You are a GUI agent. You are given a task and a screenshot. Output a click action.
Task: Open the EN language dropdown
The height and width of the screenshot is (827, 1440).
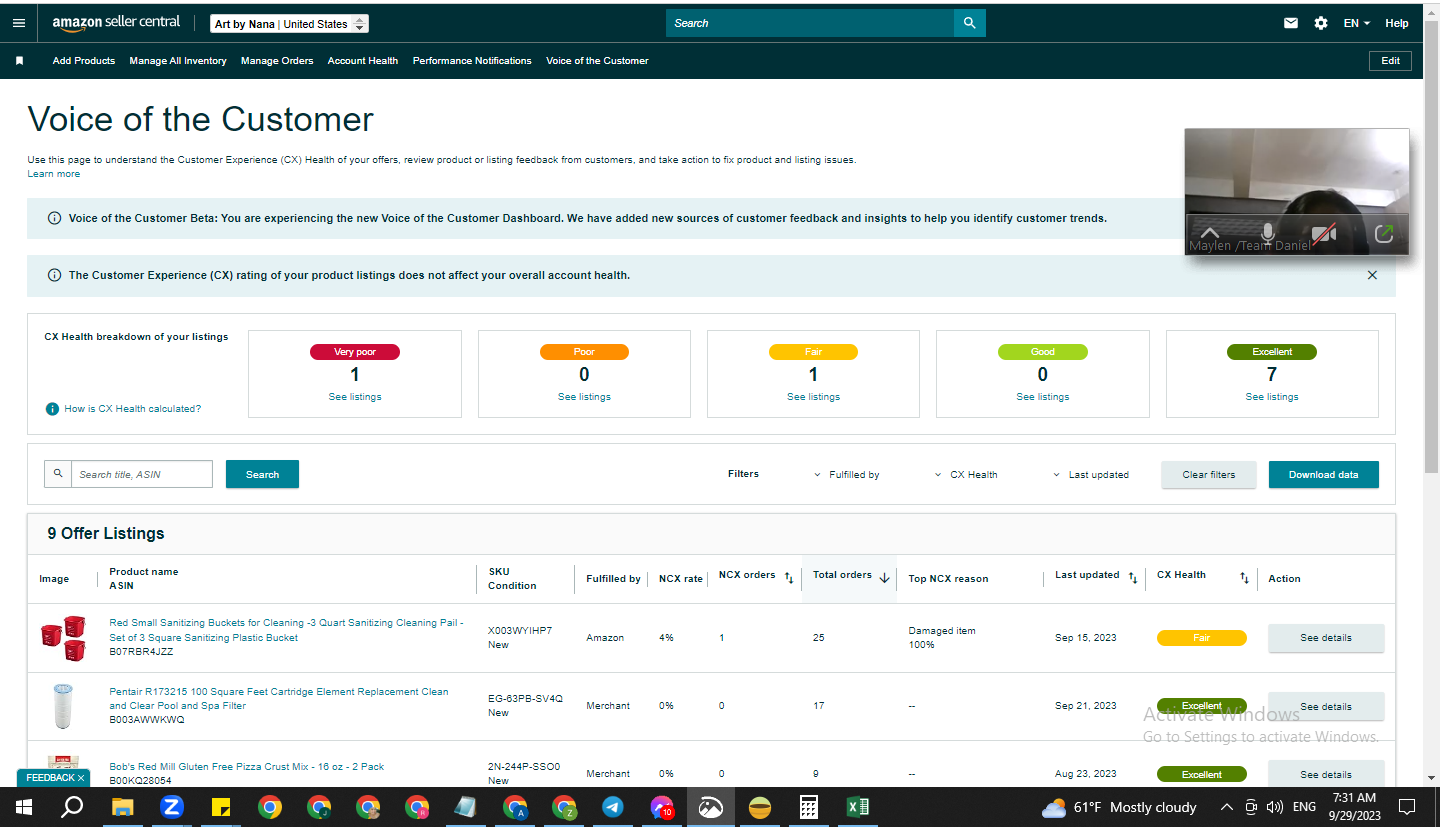[1357, 23]
